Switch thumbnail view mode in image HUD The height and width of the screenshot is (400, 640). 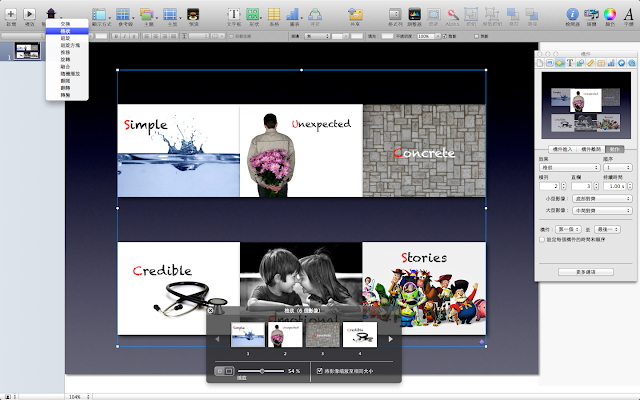[224, 371]
